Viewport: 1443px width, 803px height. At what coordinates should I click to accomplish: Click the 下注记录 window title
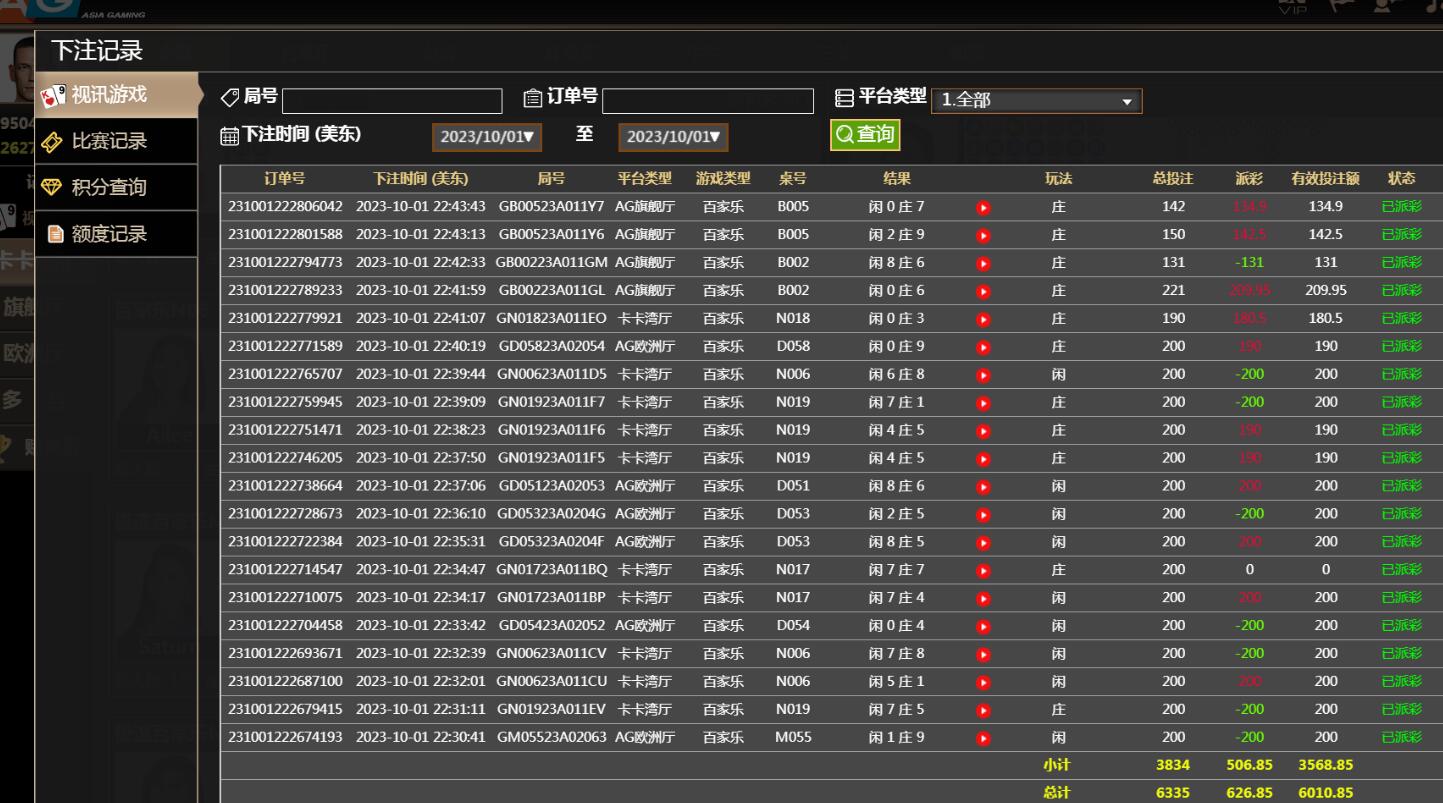[97, 49]
